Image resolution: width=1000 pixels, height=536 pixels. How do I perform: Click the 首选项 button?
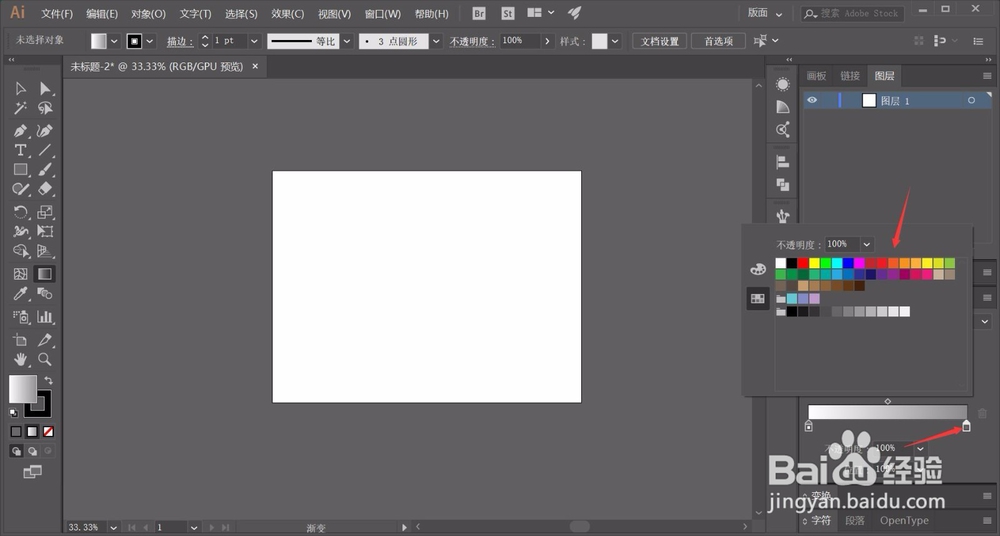(718, 41)
